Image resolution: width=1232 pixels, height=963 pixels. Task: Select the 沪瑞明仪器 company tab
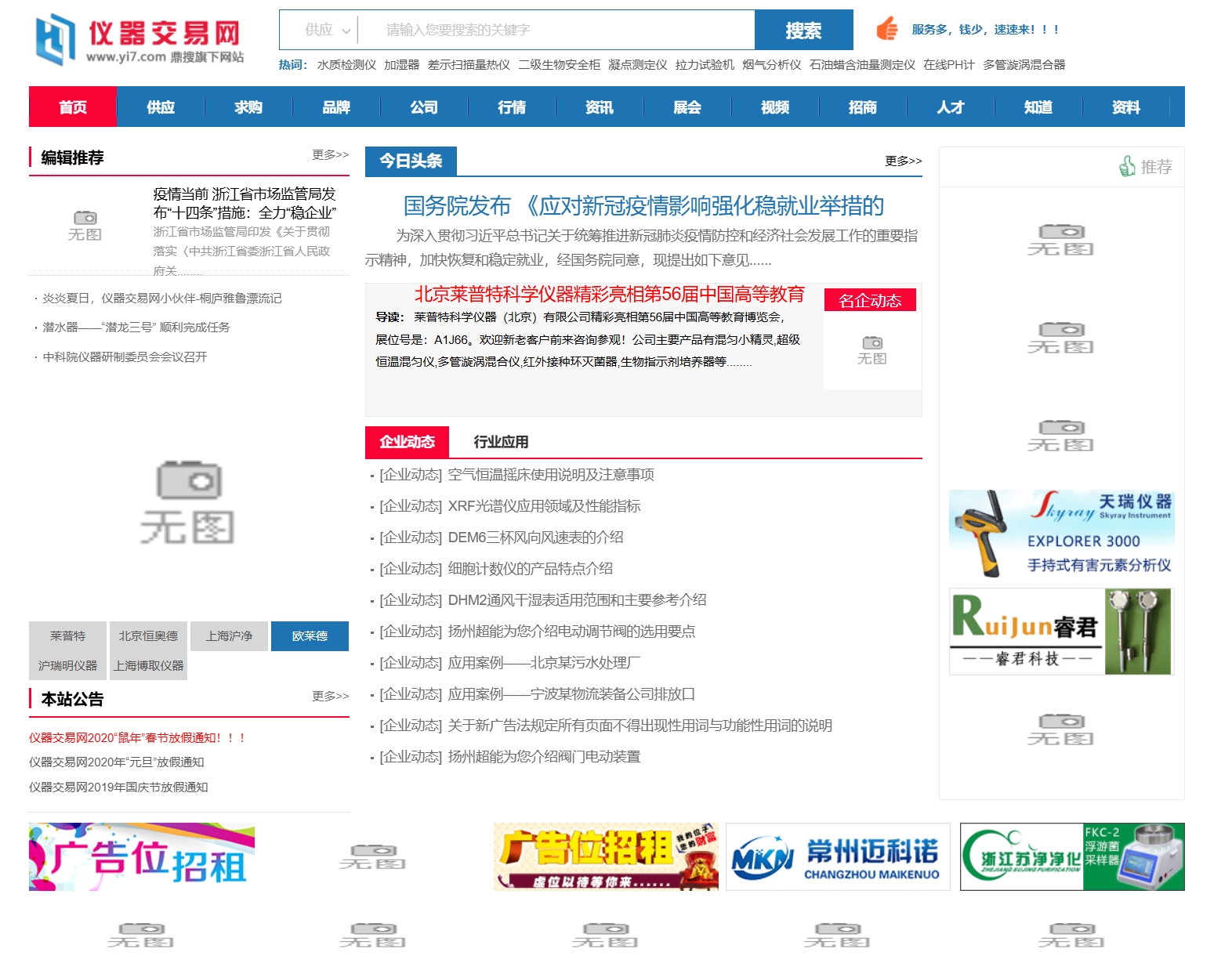click(x=68, y=666)
